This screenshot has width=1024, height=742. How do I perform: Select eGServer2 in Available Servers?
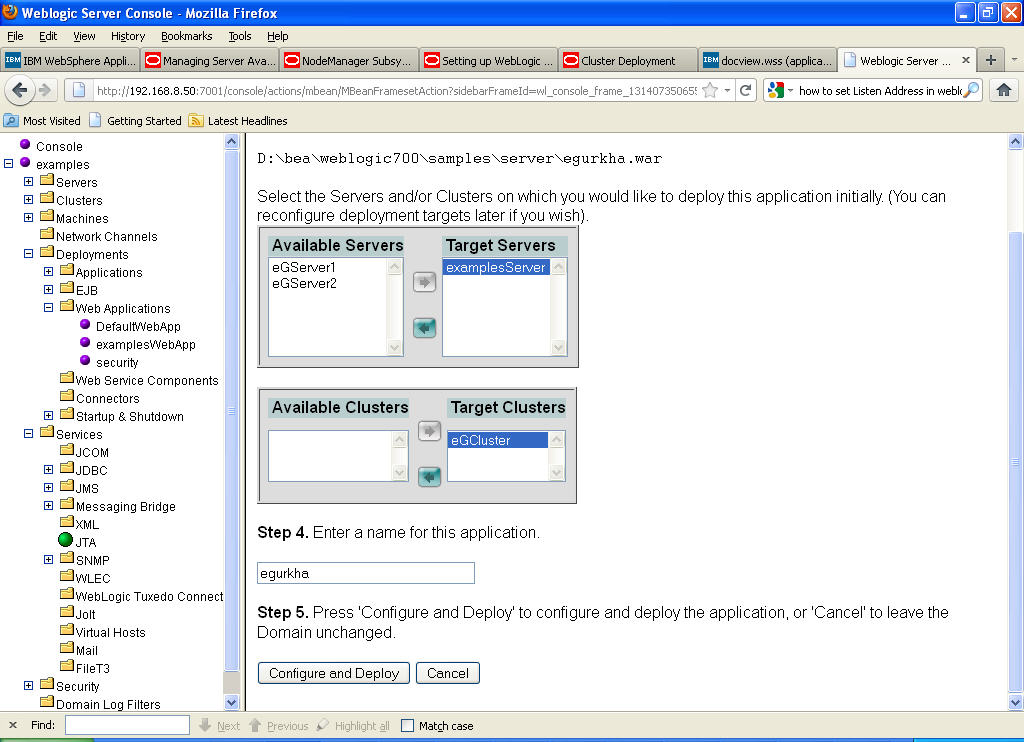(x=304, y=283)
